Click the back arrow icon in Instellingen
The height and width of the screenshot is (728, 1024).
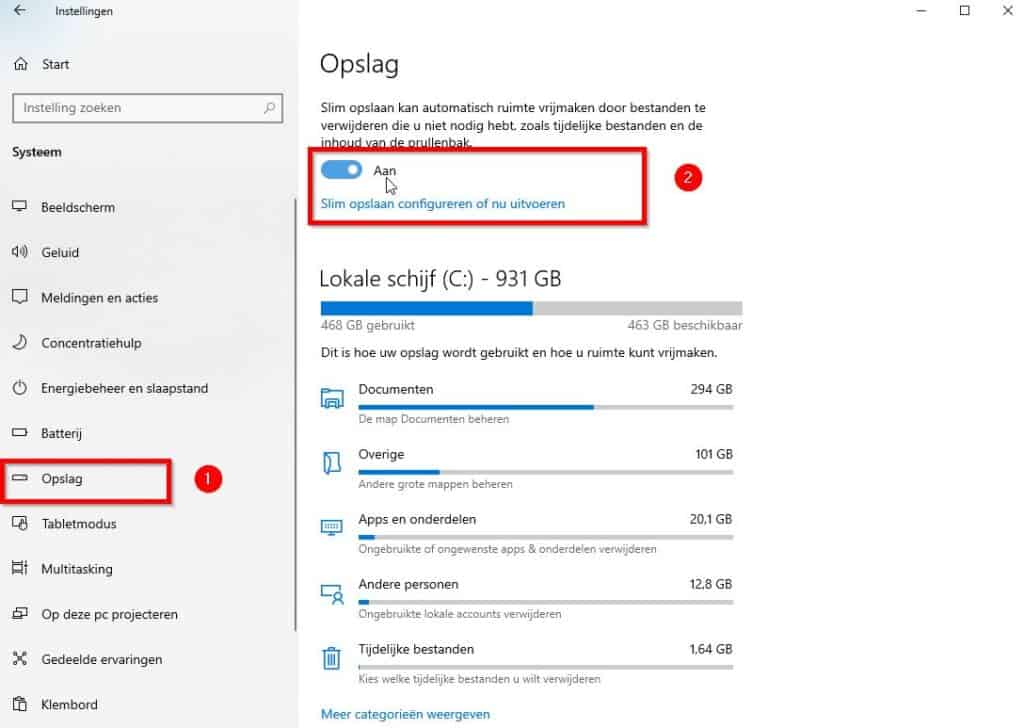coord(20,10)
